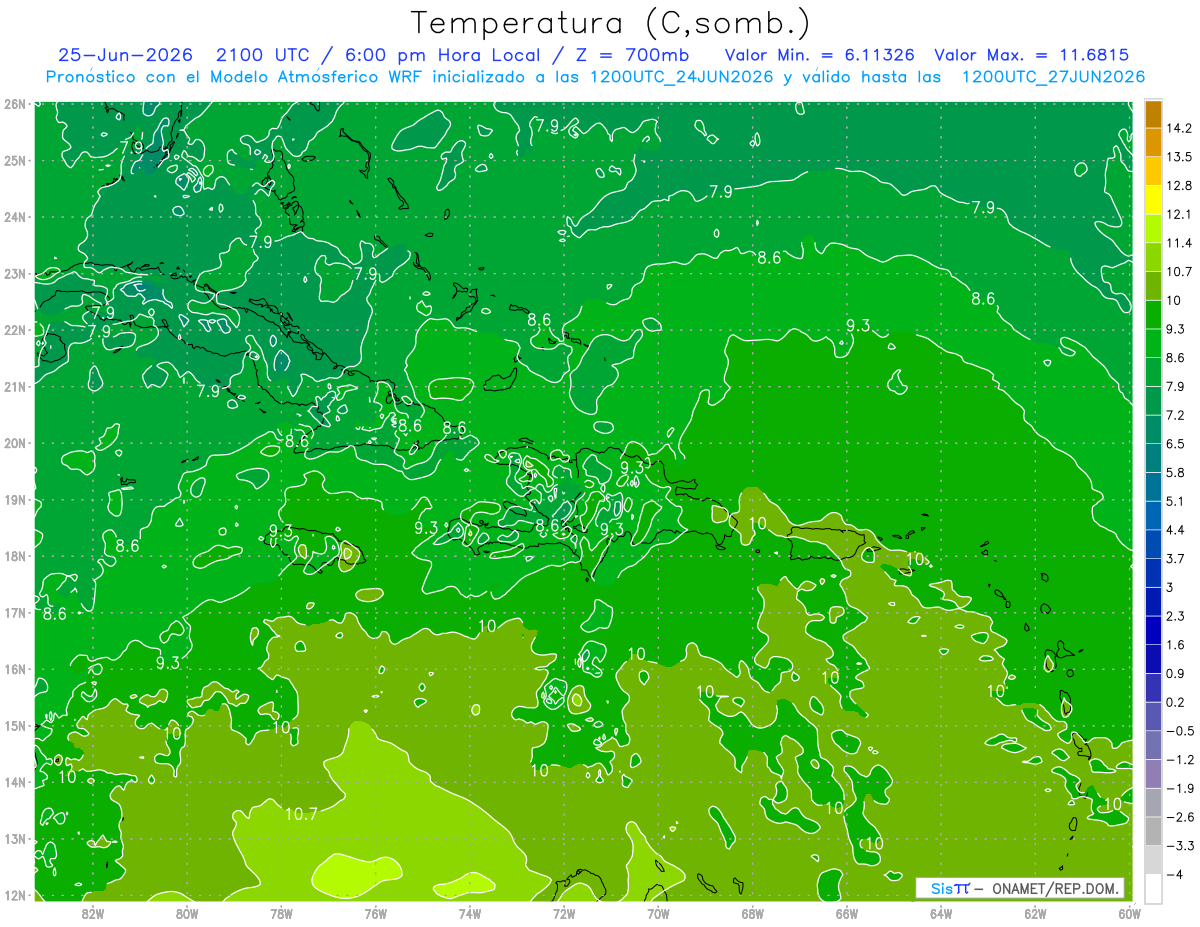This screenshot has height=927, width=1200.
Task: Click the '18N' latitude axis label
Action: coord(14,556)
